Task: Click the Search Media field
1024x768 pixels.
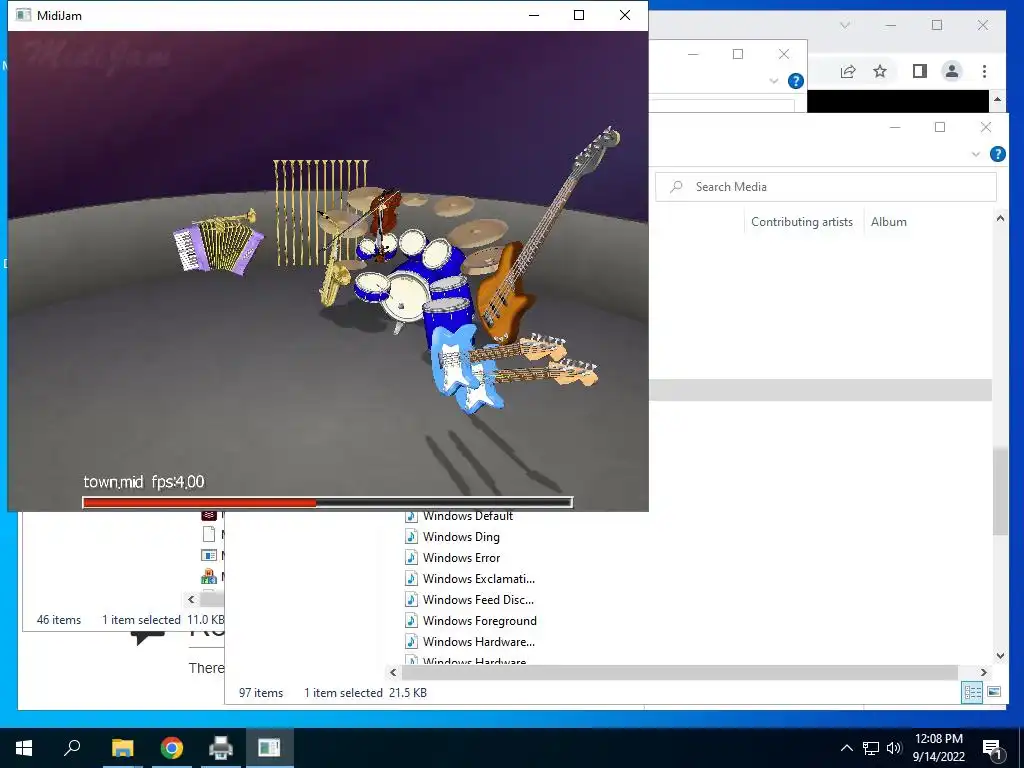Action: [x=825, y=187]
